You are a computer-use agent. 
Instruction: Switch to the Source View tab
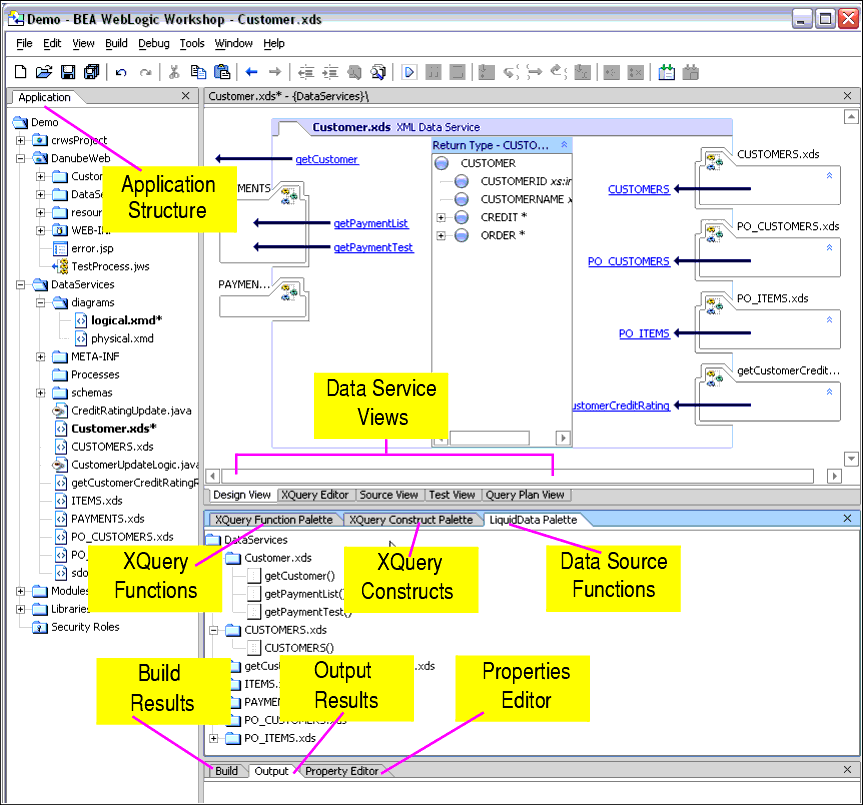tap(389, 495)
